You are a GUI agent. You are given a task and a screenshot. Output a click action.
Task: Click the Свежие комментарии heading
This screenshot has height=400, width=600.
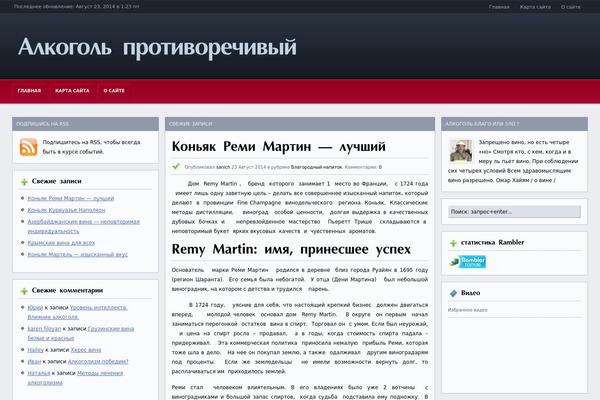point(67,291)
